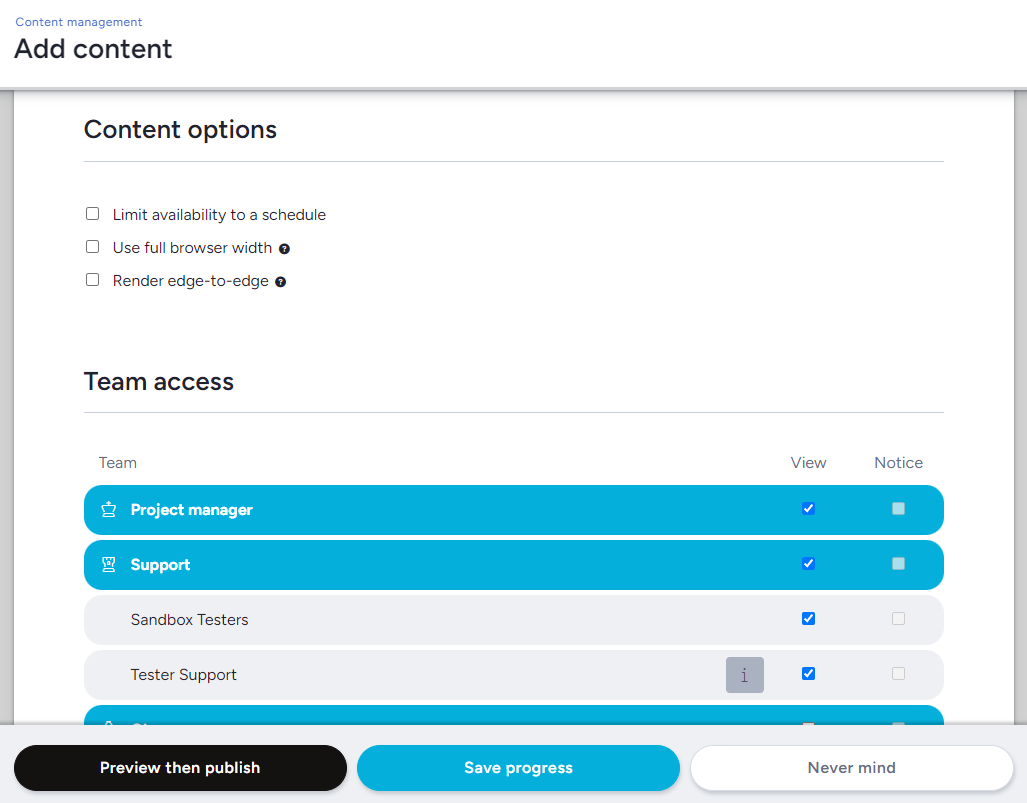This screenshot has height=803, width=1027.
Task: Click the Support team rook icon
Action: click(x=109, y=565)
